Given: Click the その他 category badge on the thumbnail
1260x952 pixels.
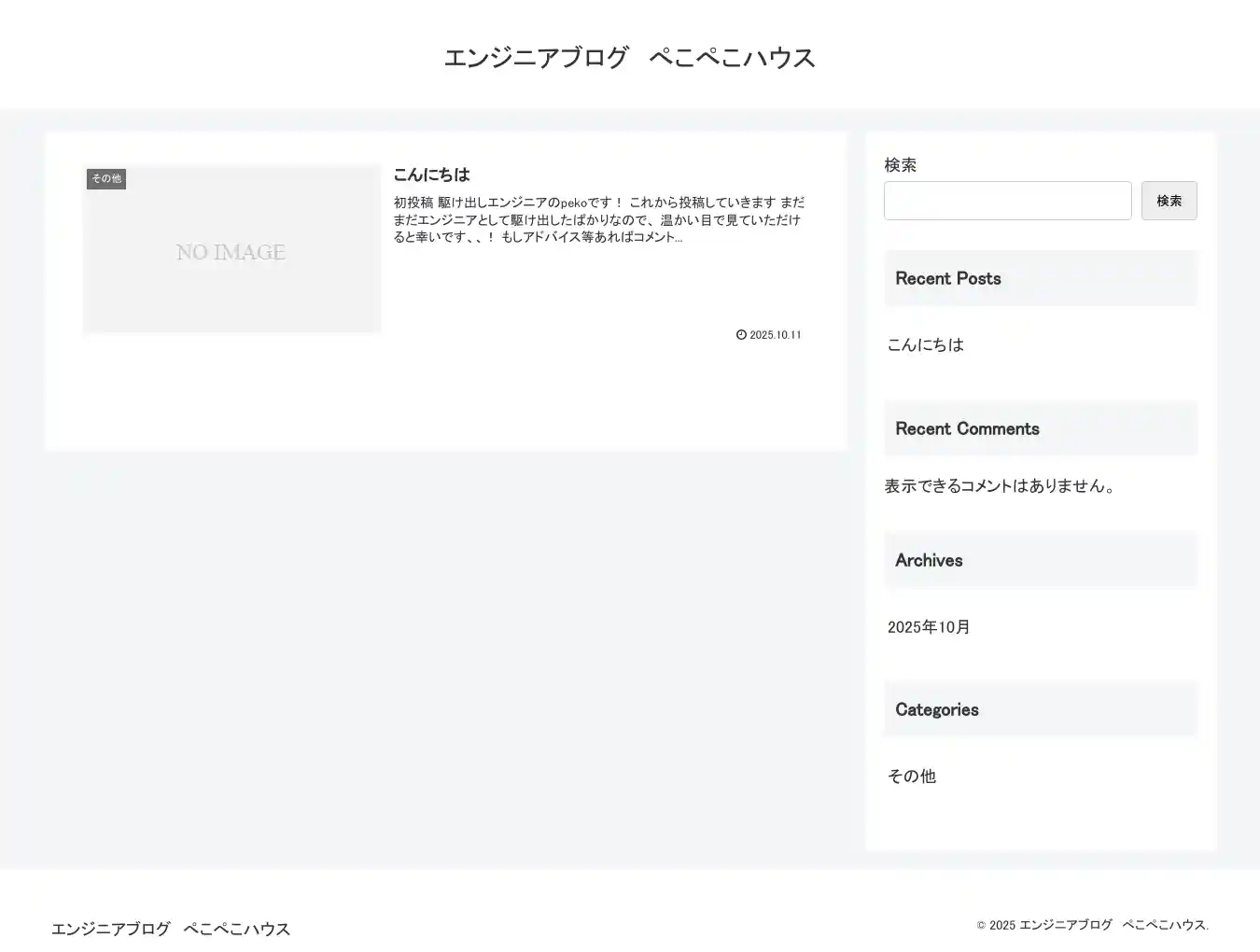Looking at the screenshot, I should 106,178.
